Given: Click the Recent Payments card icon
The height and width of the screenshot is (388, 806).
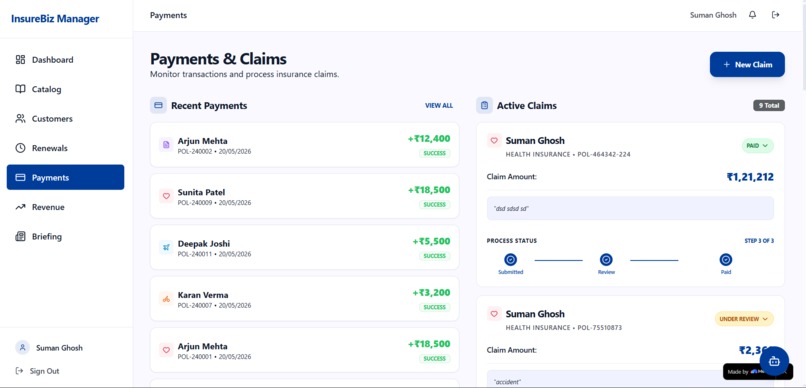Looking at the screenshot, I should (x=158, y=105).
